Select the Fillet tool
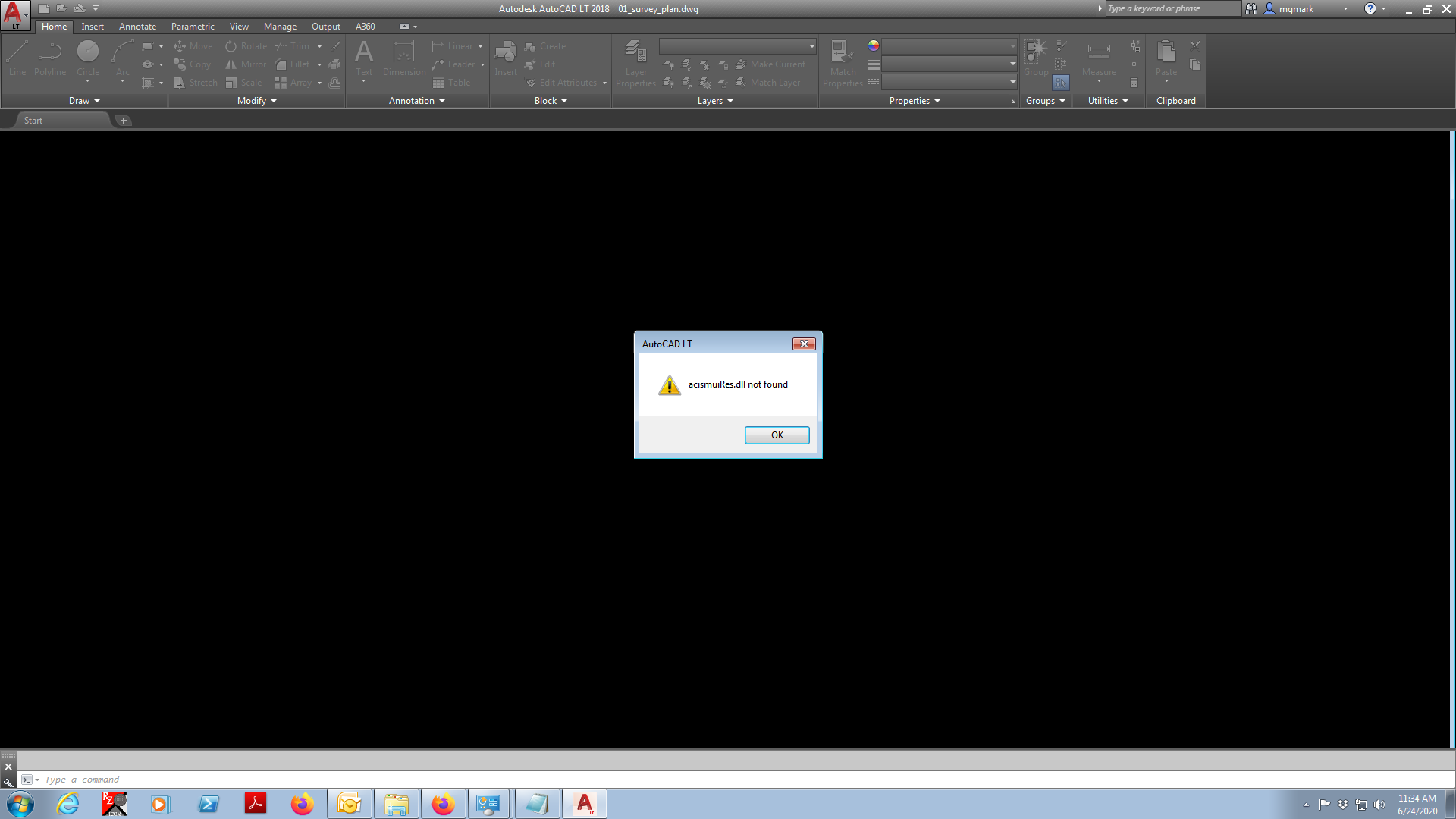The height and width of the screenshot is (819, 1456). (x=293, y=64)
